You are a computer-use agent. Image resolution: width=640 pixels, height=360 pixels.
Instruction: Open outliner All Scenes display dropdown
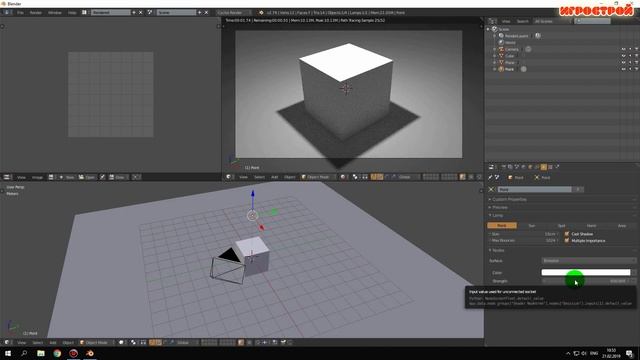point(552,21)
